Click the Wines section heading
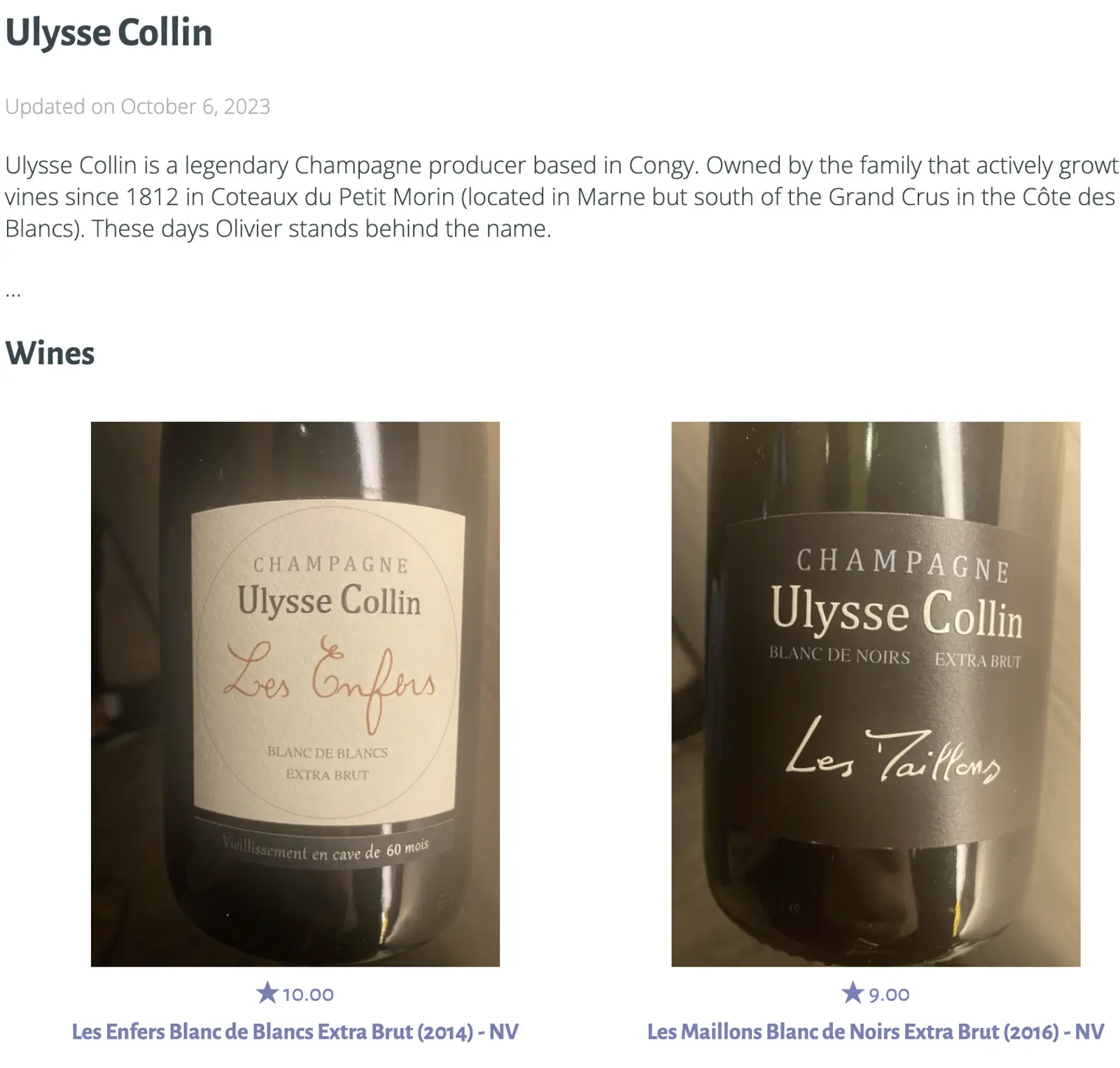Screen dimensions: 1120x1068 pyautogui.click(x=50, y=353)
